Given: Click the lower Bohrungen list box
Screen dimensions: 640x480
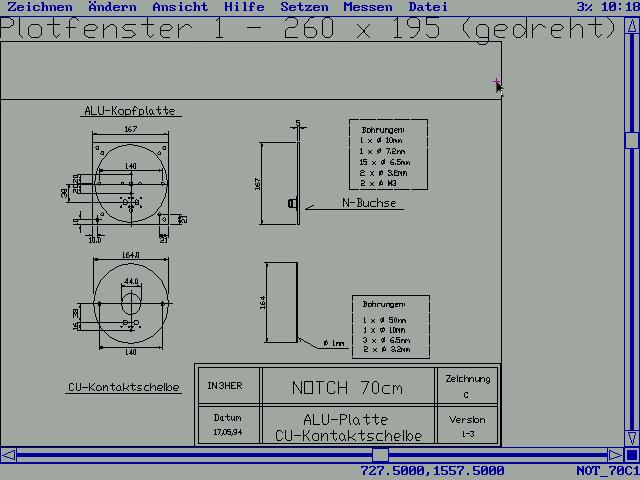Looking at the screenshot, I should pos(391,327).
